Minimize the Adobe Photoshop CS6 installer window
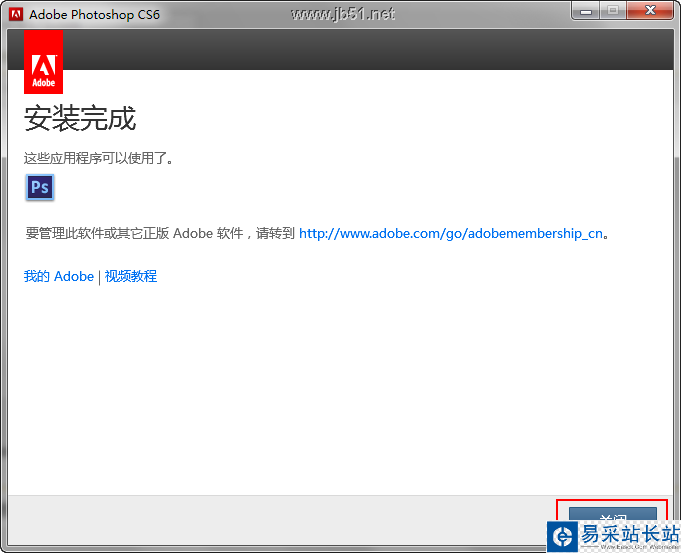681x553 pixels. pyautogui.click(x=586, y=11)
